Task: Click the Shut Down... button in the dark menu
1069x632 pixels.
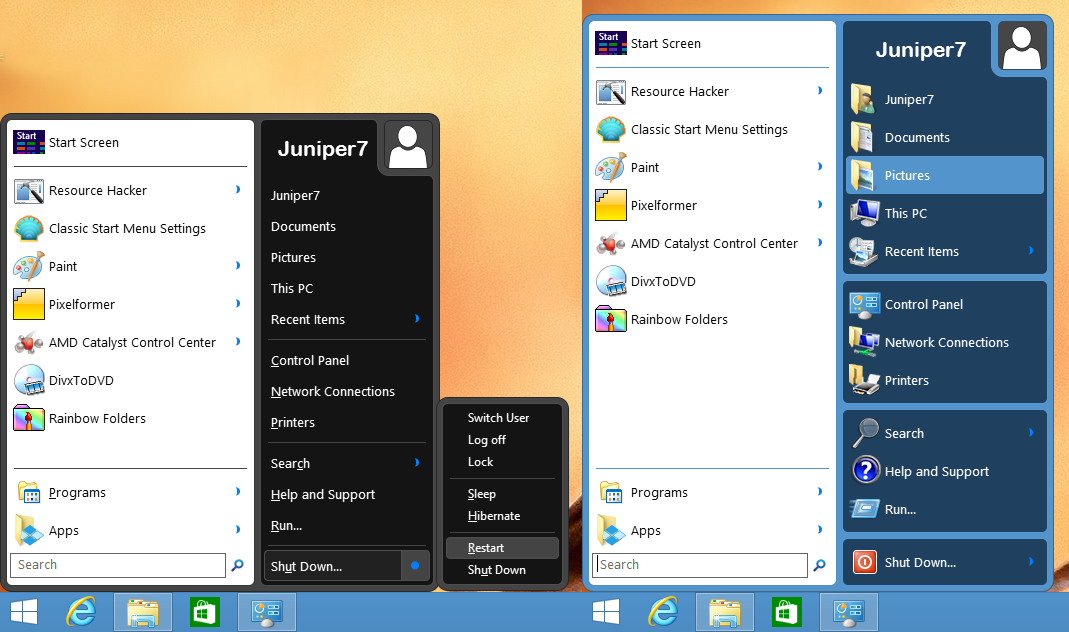Action: (x=333, y=566)
